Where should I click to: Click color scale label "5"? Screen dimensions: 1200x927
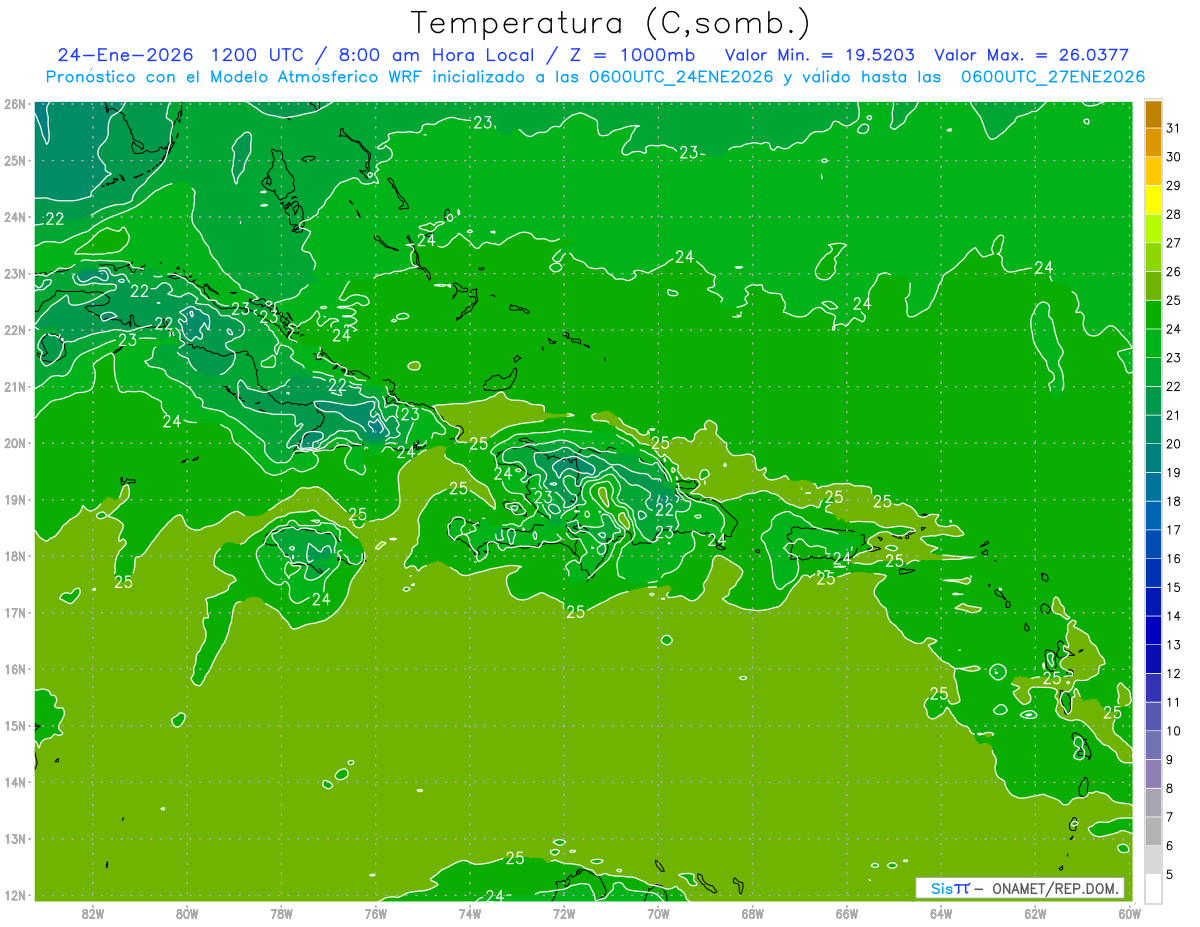[1169, 874]
